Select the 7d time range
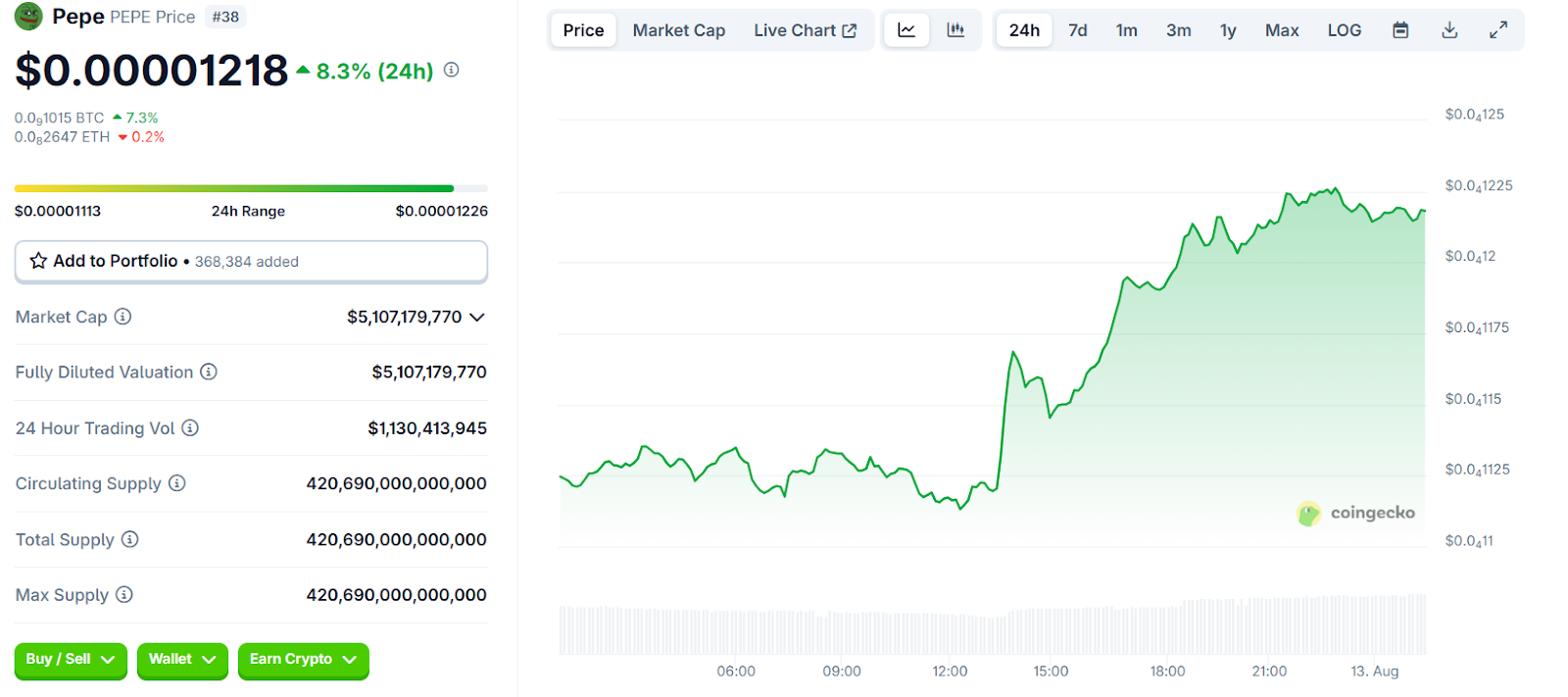 coord(1077,30)
